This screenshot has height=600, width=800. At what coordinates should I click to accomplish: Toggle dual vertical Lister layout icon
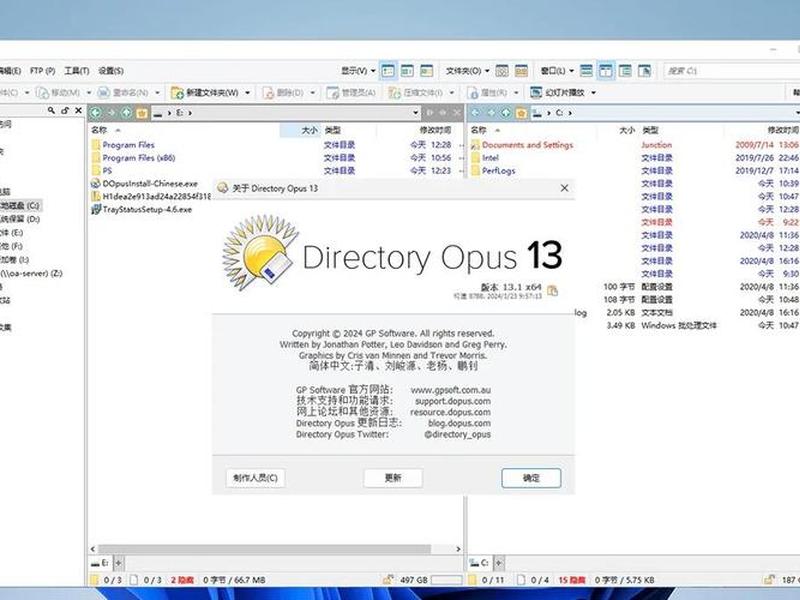tap(606, 71)
